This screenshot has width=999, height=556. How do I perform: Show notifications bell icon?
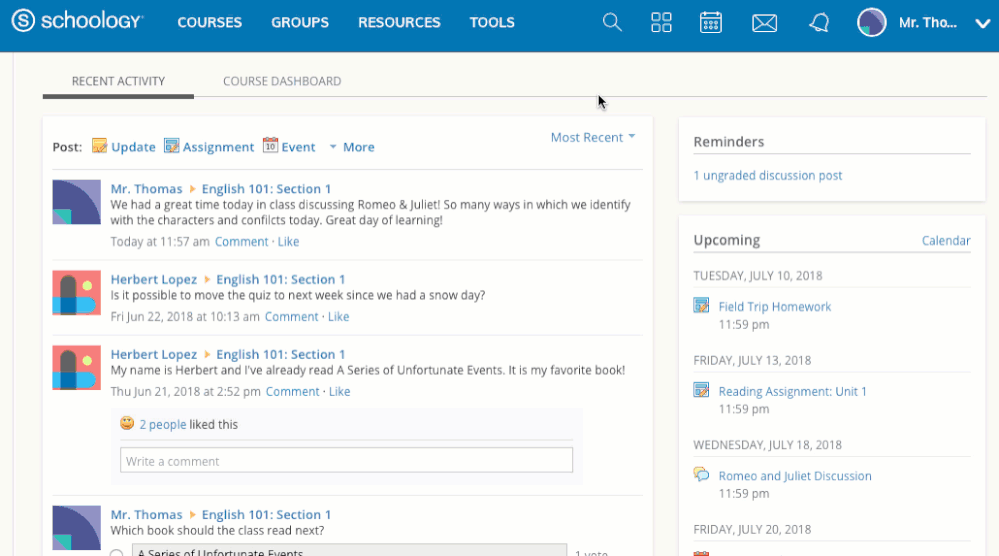click(819, 22)
